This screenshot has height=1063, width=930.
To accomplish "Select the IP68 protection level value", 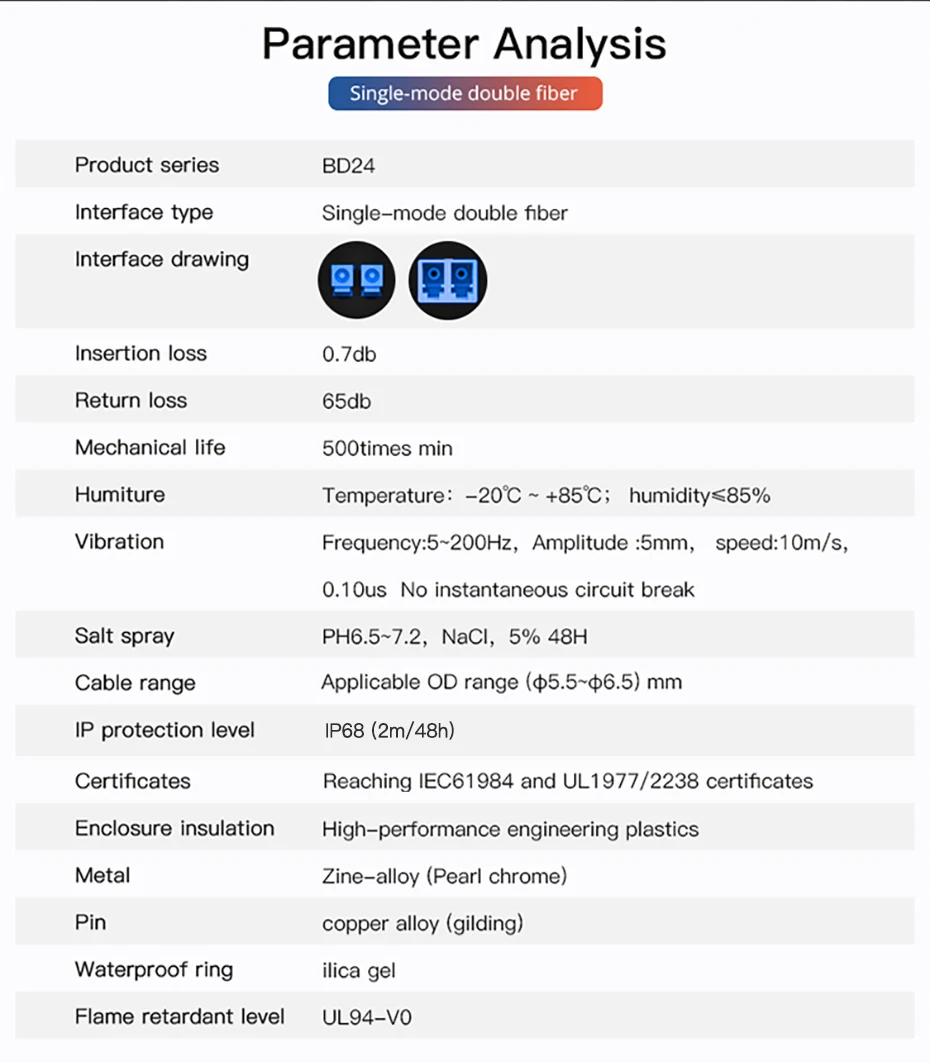I will pyautogui.click(x=390, y=731).
